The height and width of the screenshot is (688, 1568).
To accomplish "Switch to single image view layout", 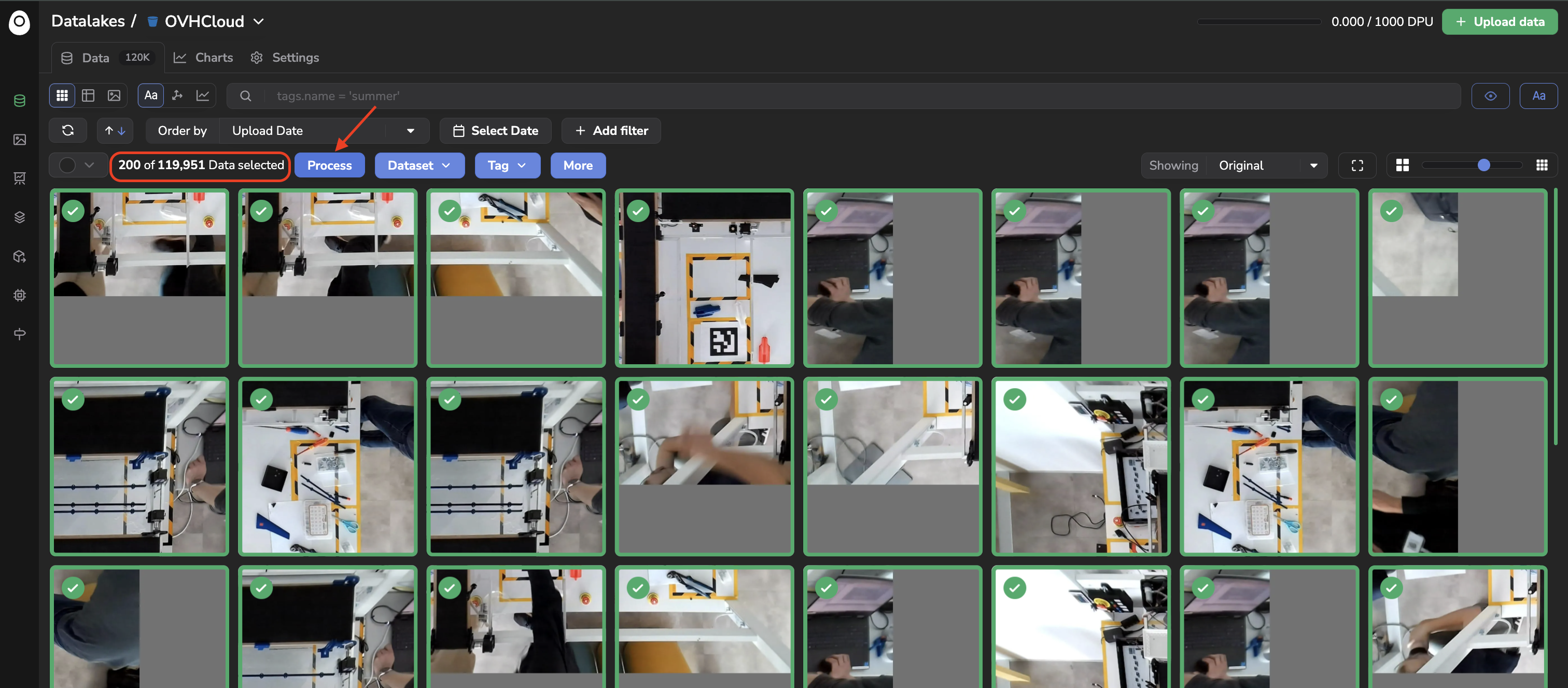I will [114, 95].
